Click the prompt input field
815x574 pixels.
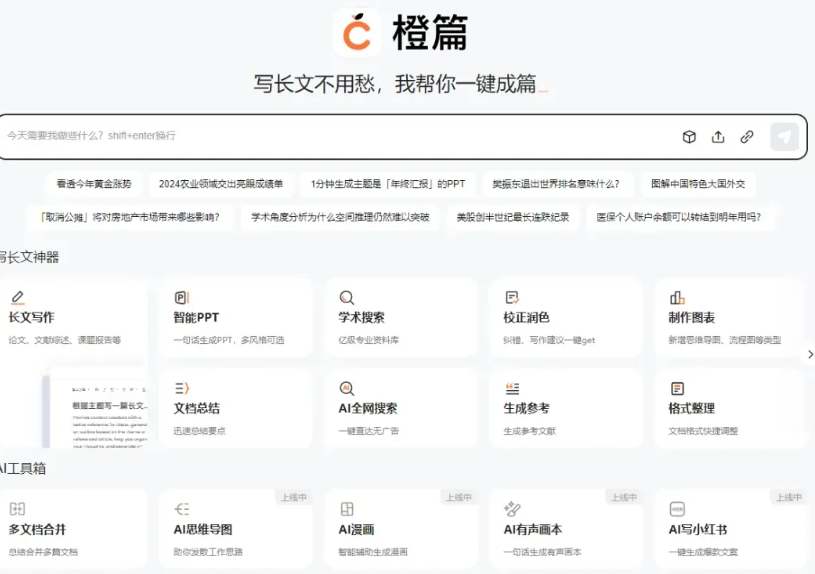330,136
